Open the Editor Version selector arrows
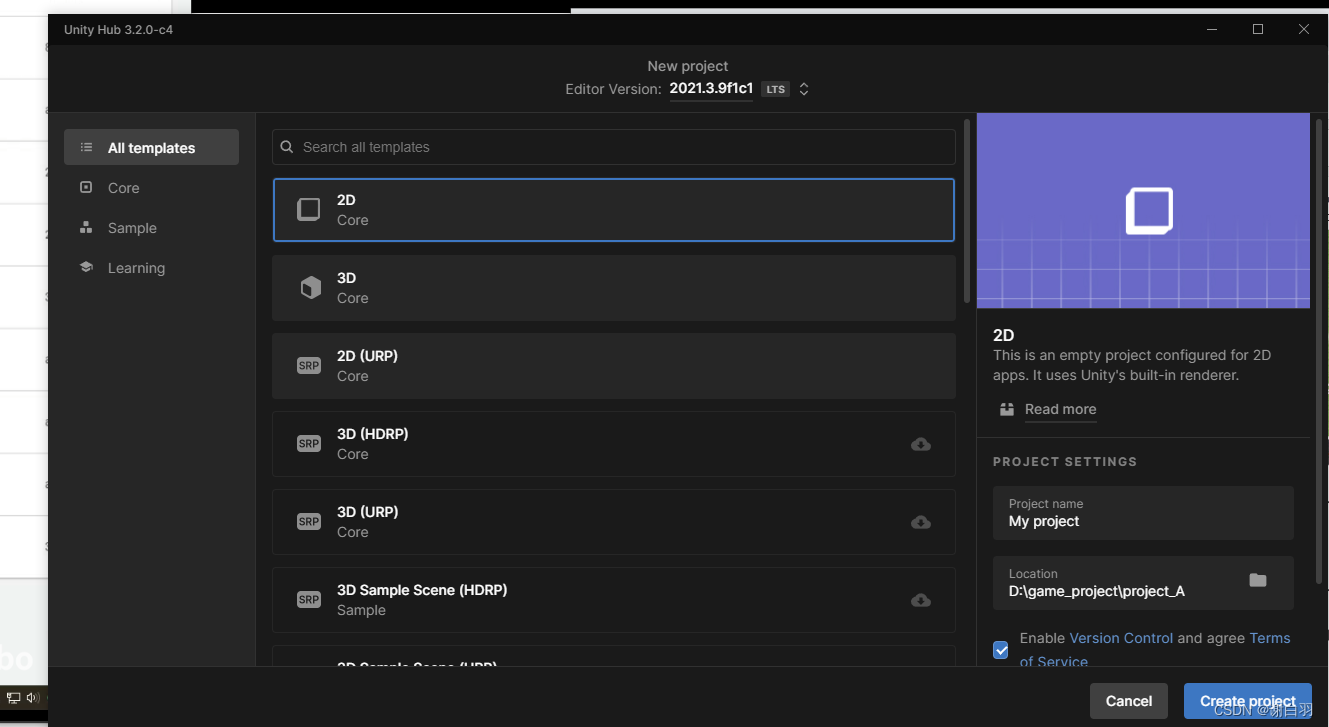Viewport: 1329px width, 727px height. click(803, 89)
